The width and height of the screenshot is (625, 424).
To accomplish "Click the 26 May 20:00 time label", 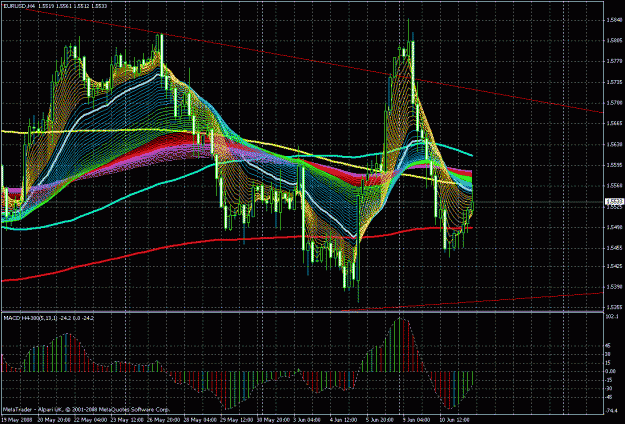I will point(161,420).
